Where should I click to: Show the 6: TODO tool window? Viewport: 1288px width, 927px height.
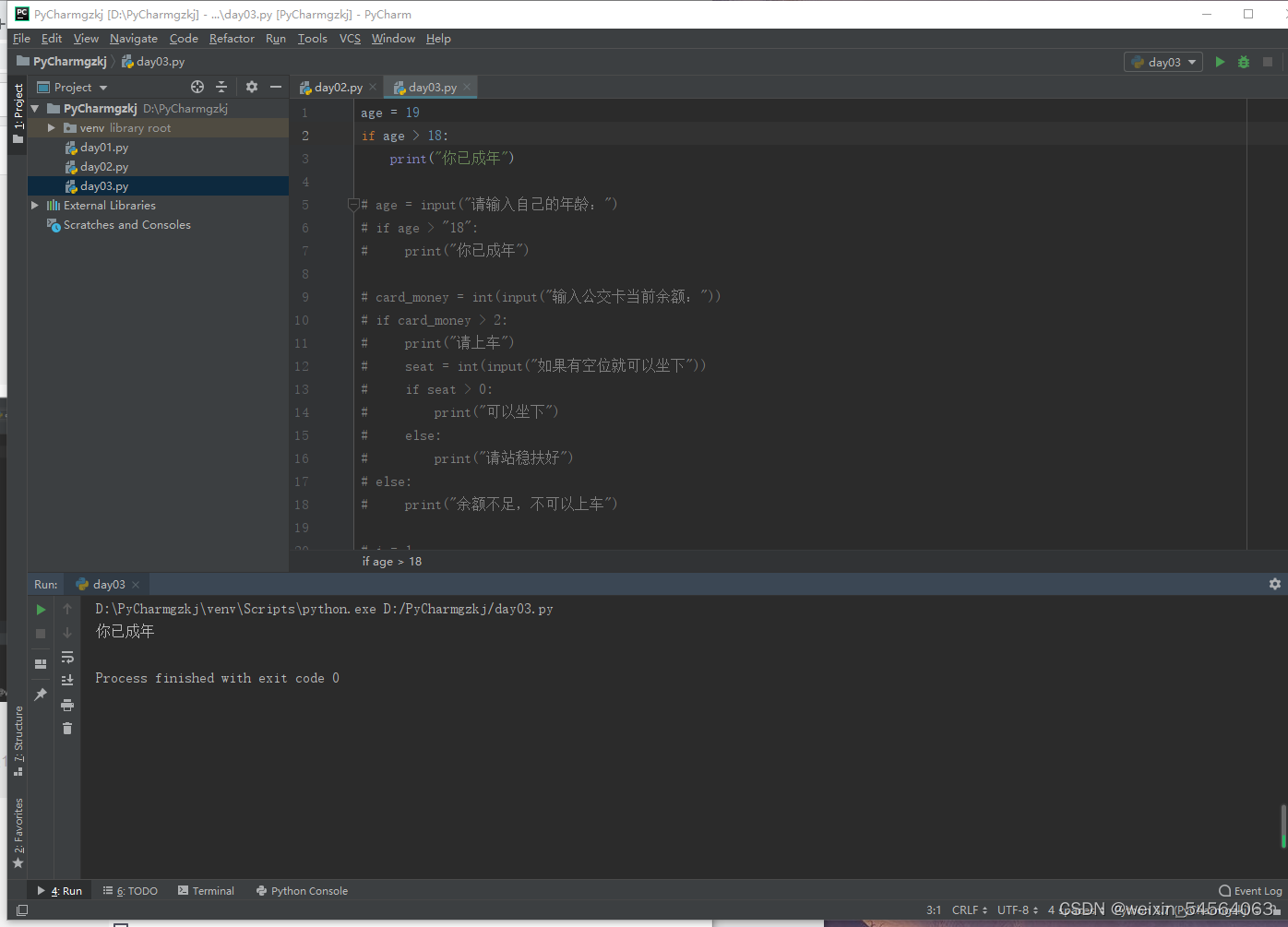pos(130,891)
